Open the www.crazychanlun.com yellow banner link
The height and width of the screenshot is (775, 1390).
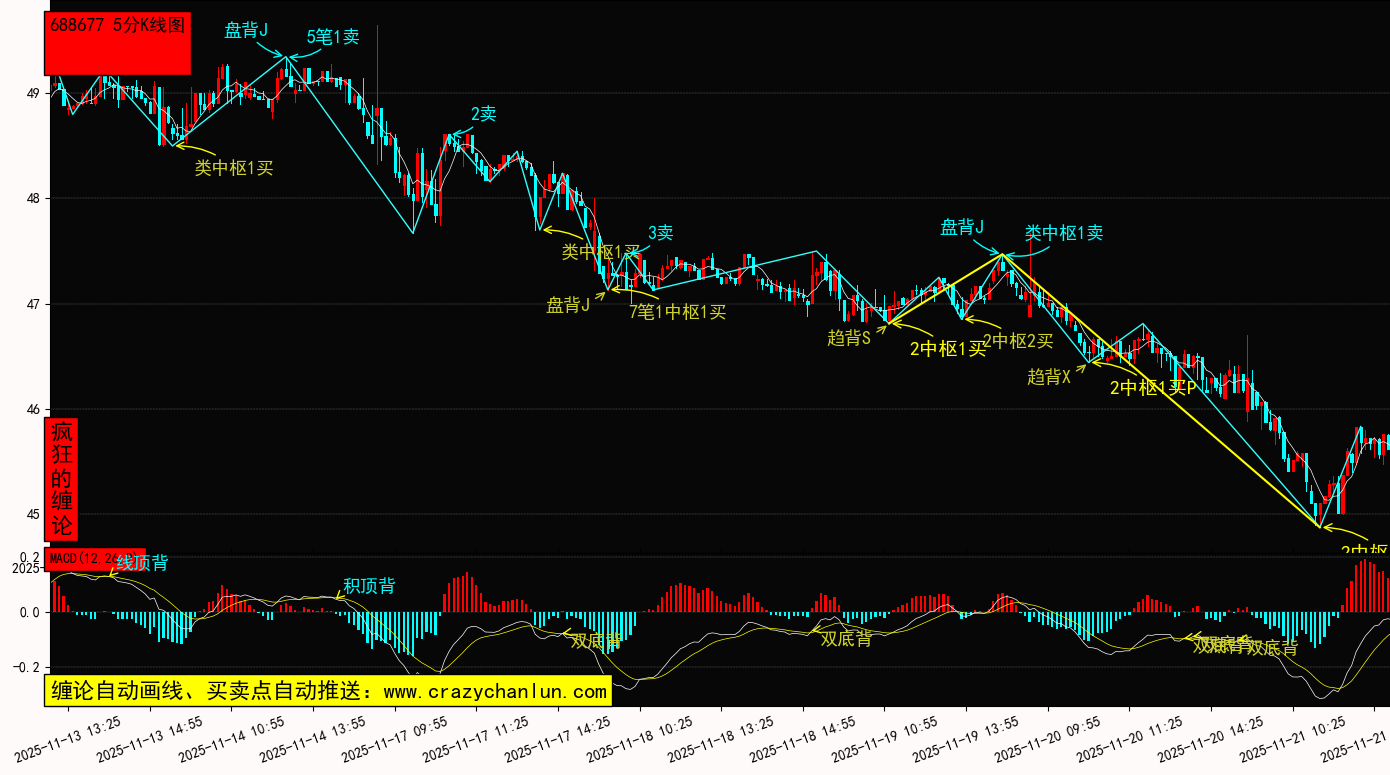(x=328, y=691)
